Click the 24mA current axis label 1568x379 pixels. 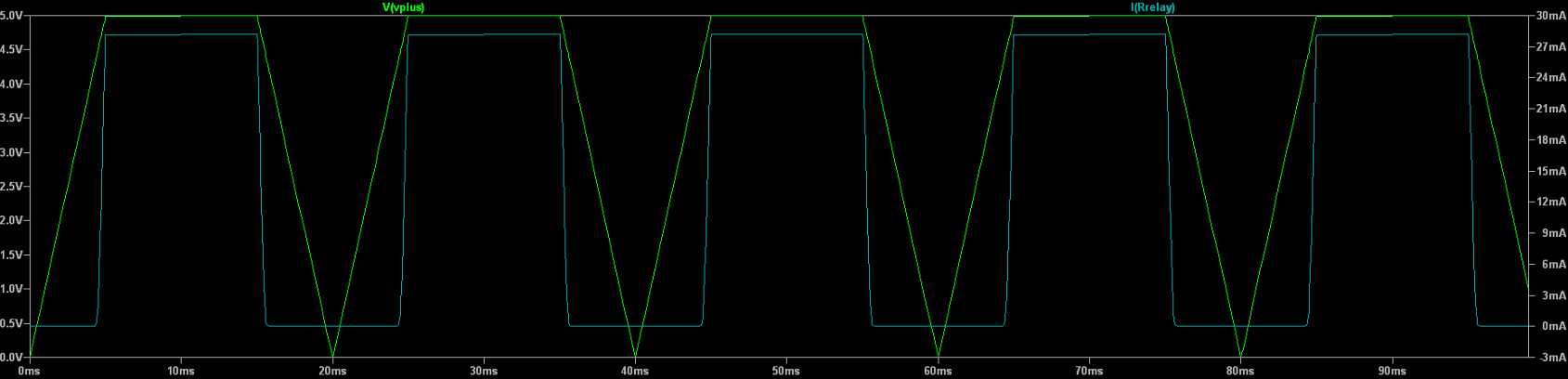(1551, 78)
